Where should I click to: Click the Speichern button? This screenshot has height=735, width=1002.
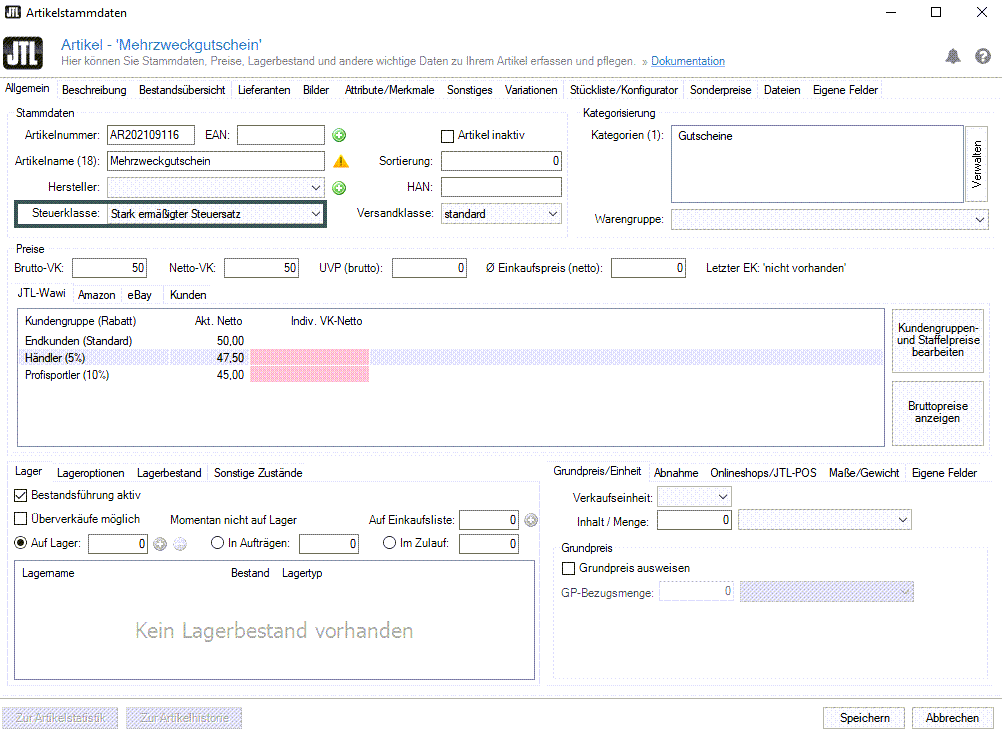pos(864,718)
